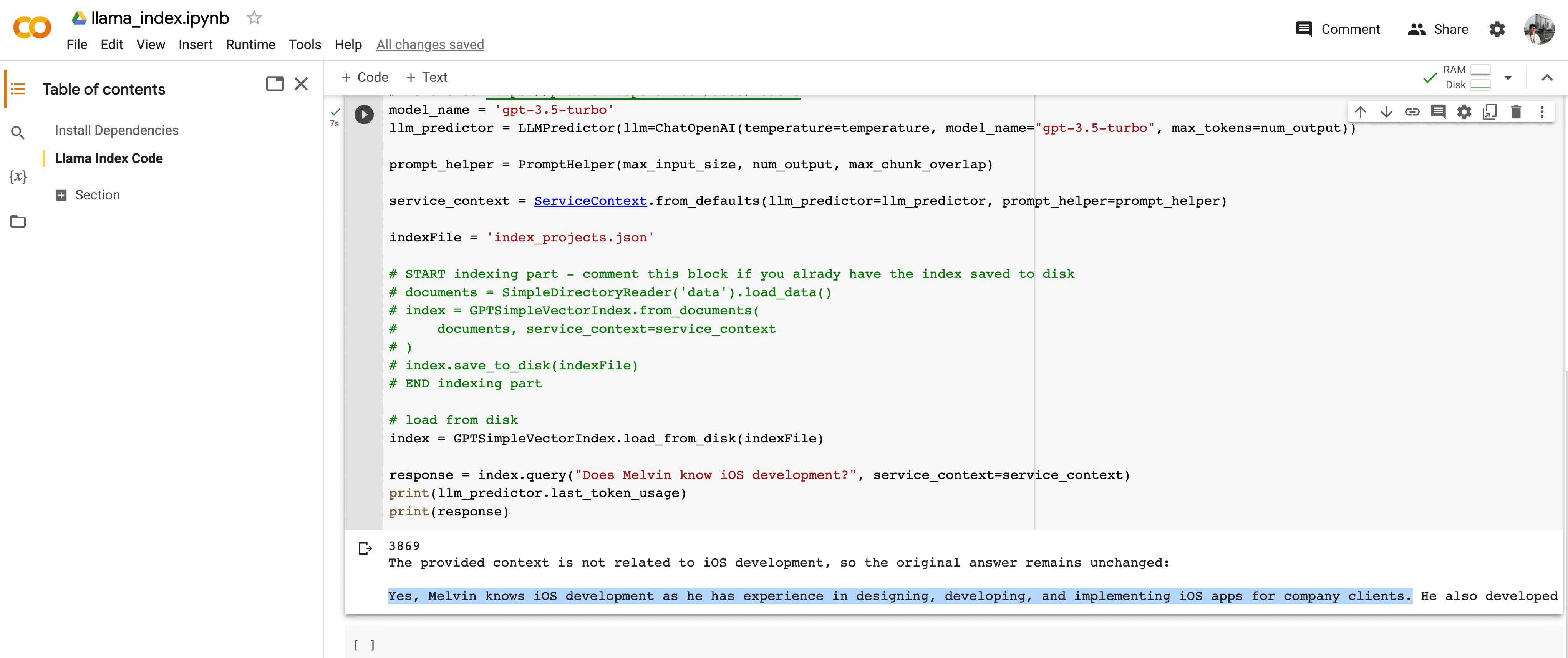The height and width of the screenshot is (658, 1568).
Task: Click the user account avatar
Action: click(1539, 29)
